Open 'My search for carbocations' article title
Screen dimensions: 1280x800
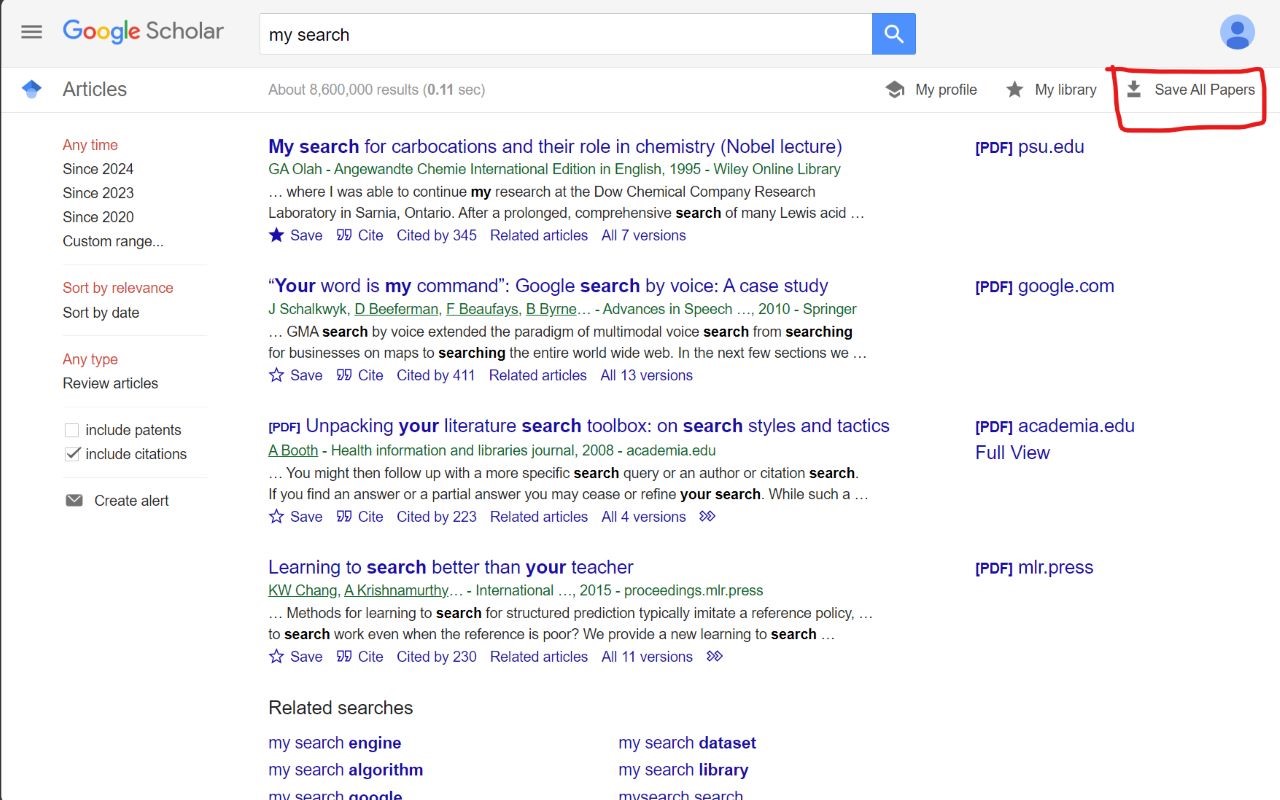[555, 146]
